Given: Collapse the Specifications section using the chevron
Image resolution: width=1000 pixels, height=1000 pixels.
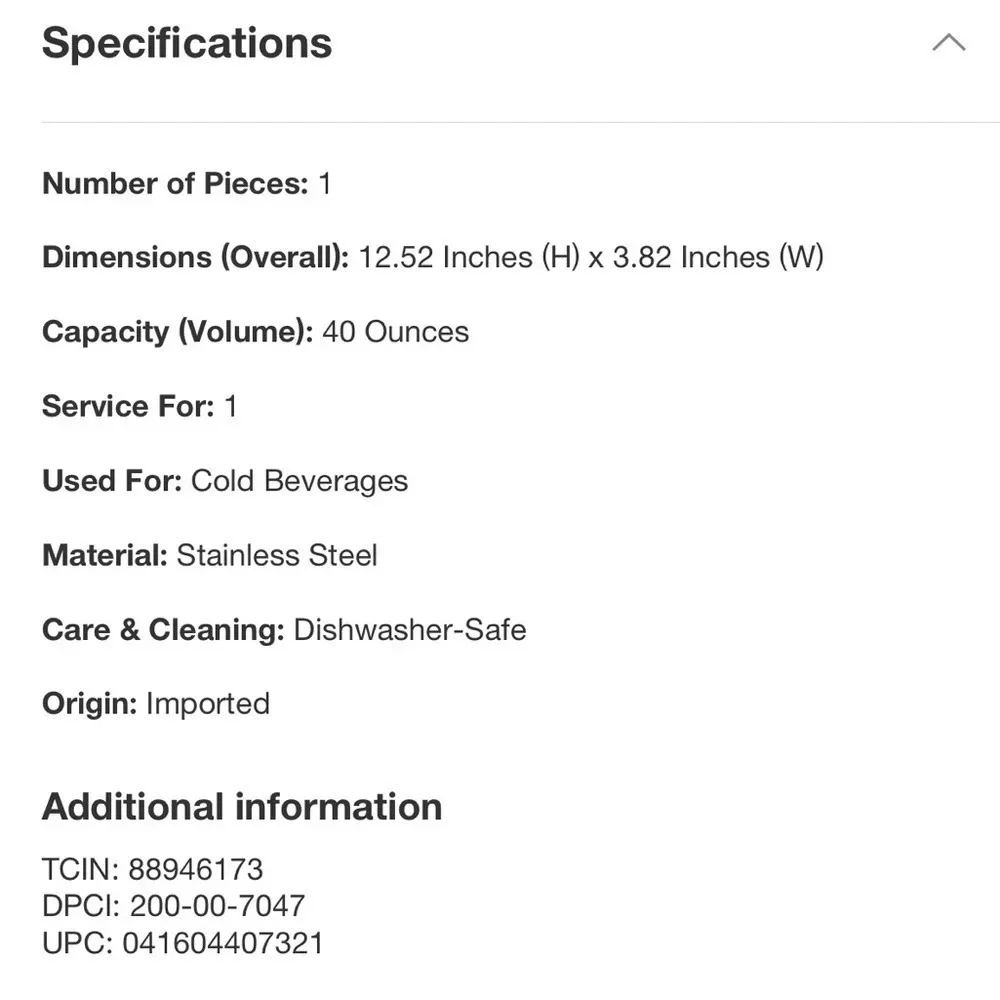Looking at the screenshot, I should pyautogui.click(x=948, y=43).
